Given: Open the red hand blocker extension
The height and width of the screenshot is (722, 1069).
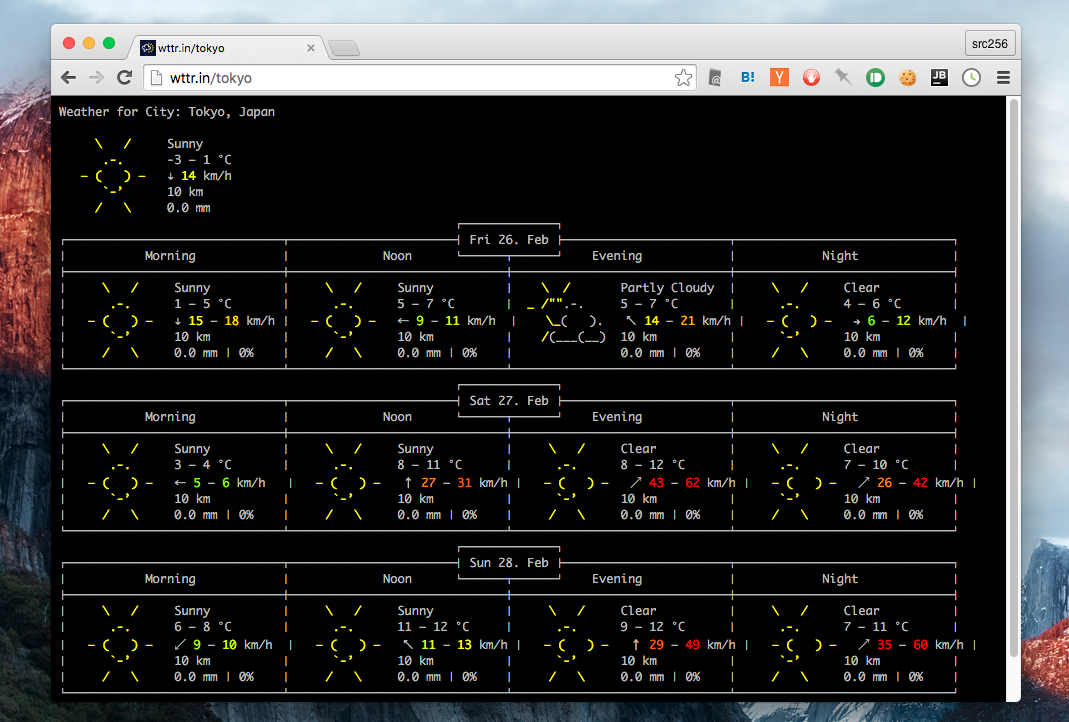Looking at the screenshot, I should coord(811,77).
